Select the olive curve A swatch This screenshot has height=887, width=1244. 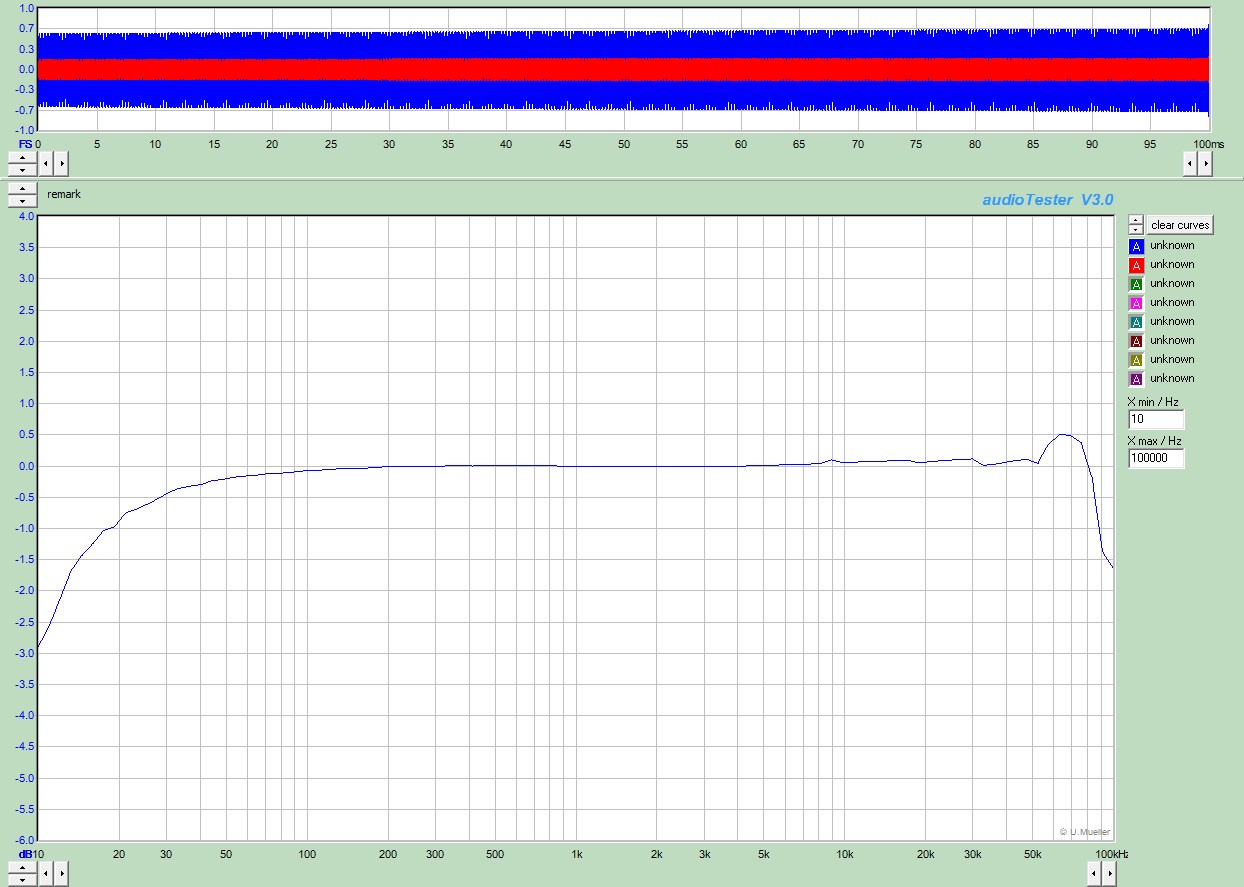(1136, 360)
